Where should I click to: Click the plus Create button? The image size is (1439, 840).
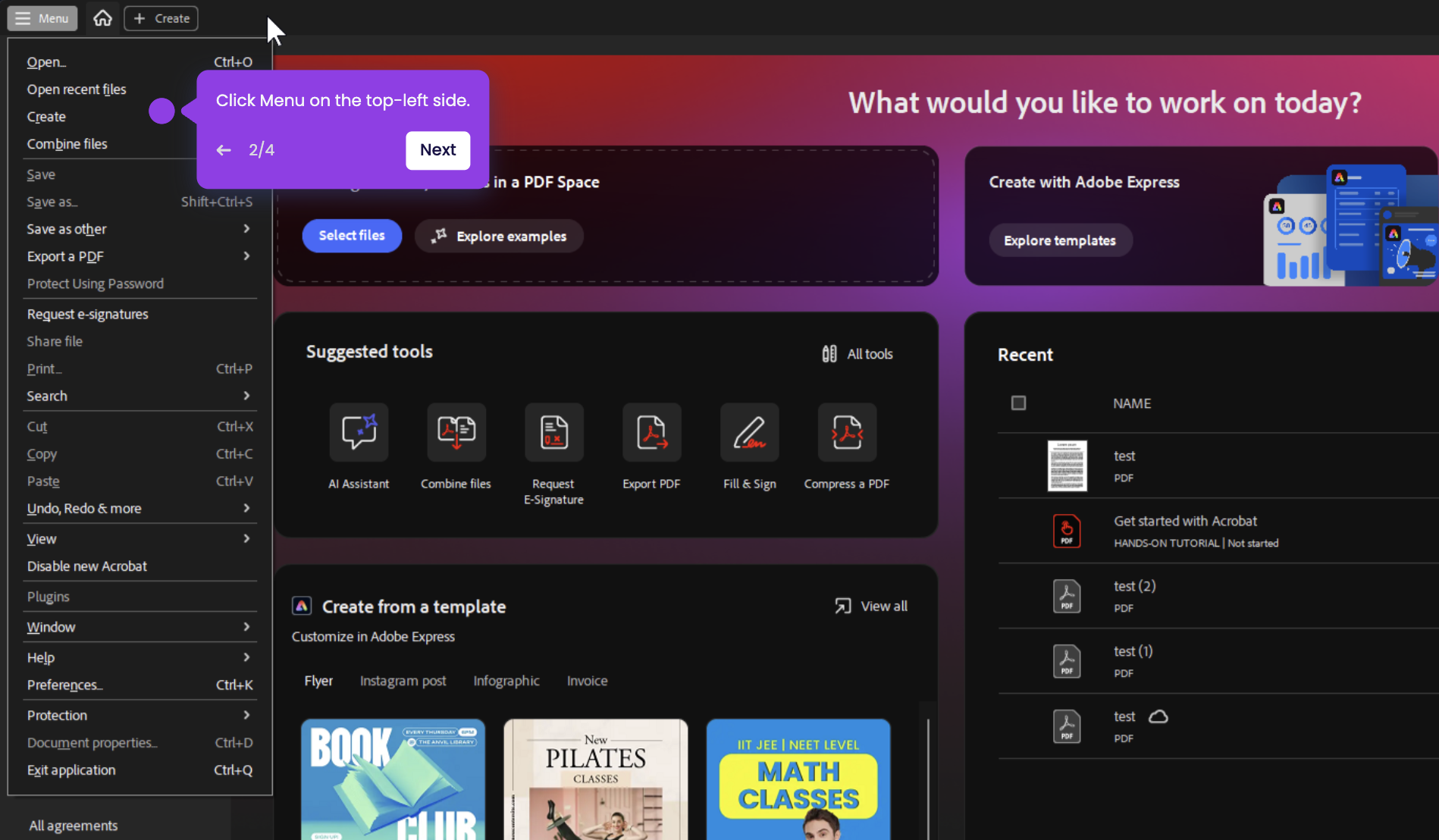161,18
